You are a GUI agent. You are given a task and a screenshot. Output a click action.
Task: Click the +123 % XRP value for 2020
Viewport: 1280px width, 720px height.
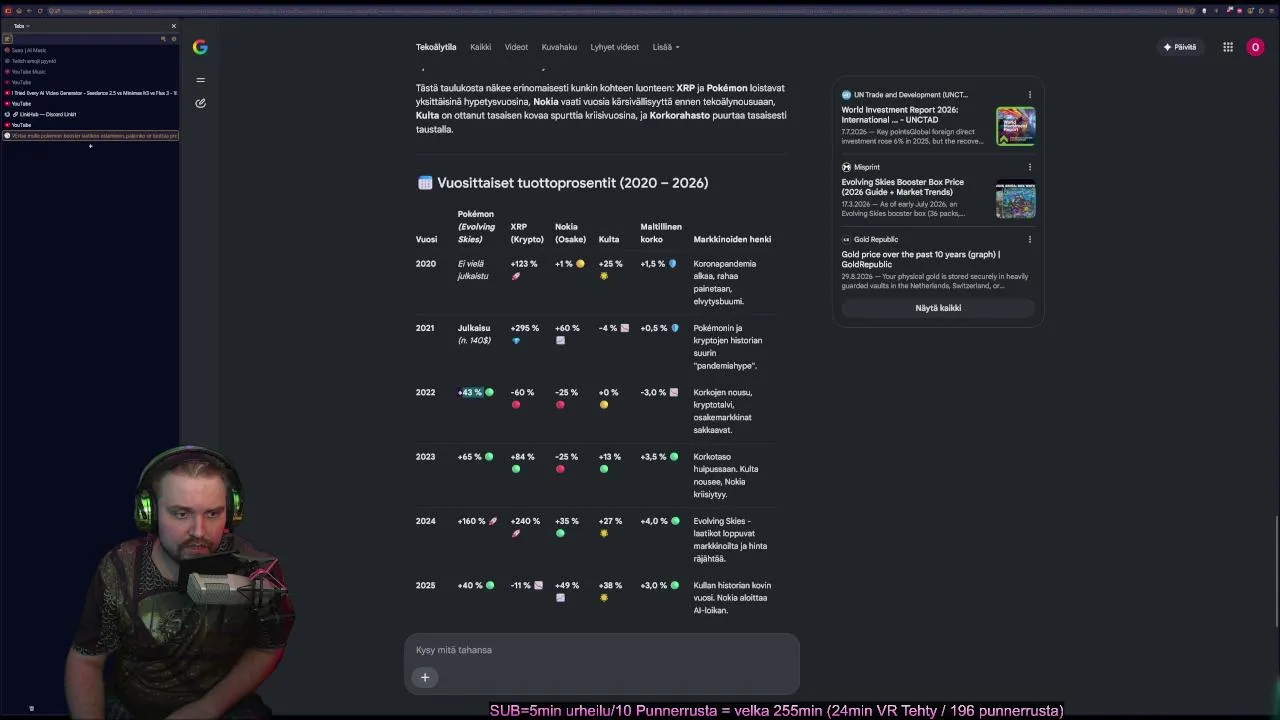pos(524,264)
